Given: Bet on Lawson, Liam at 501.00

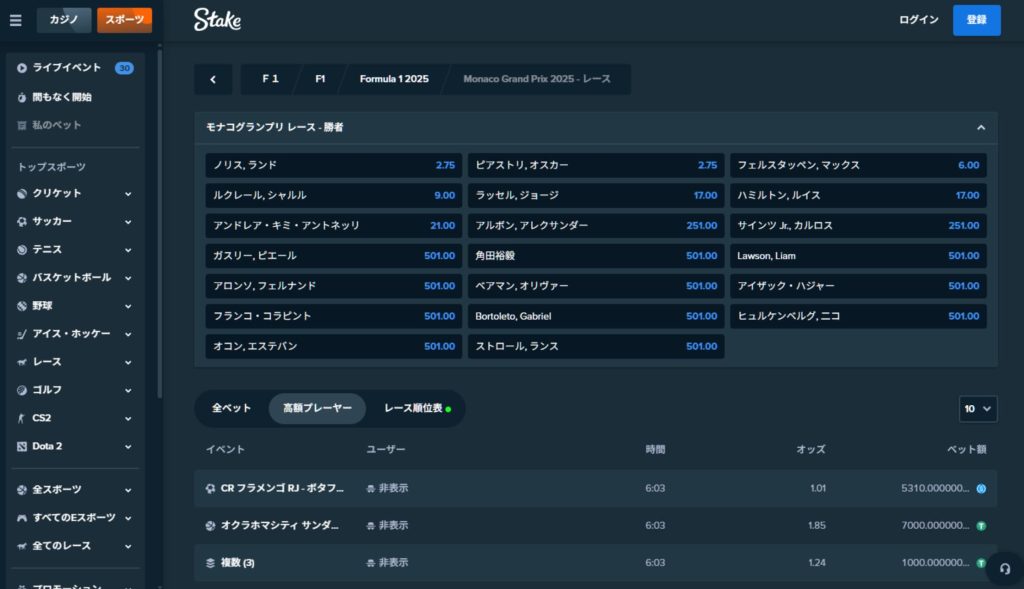Looking at the screenshot, I should (858, 256).
